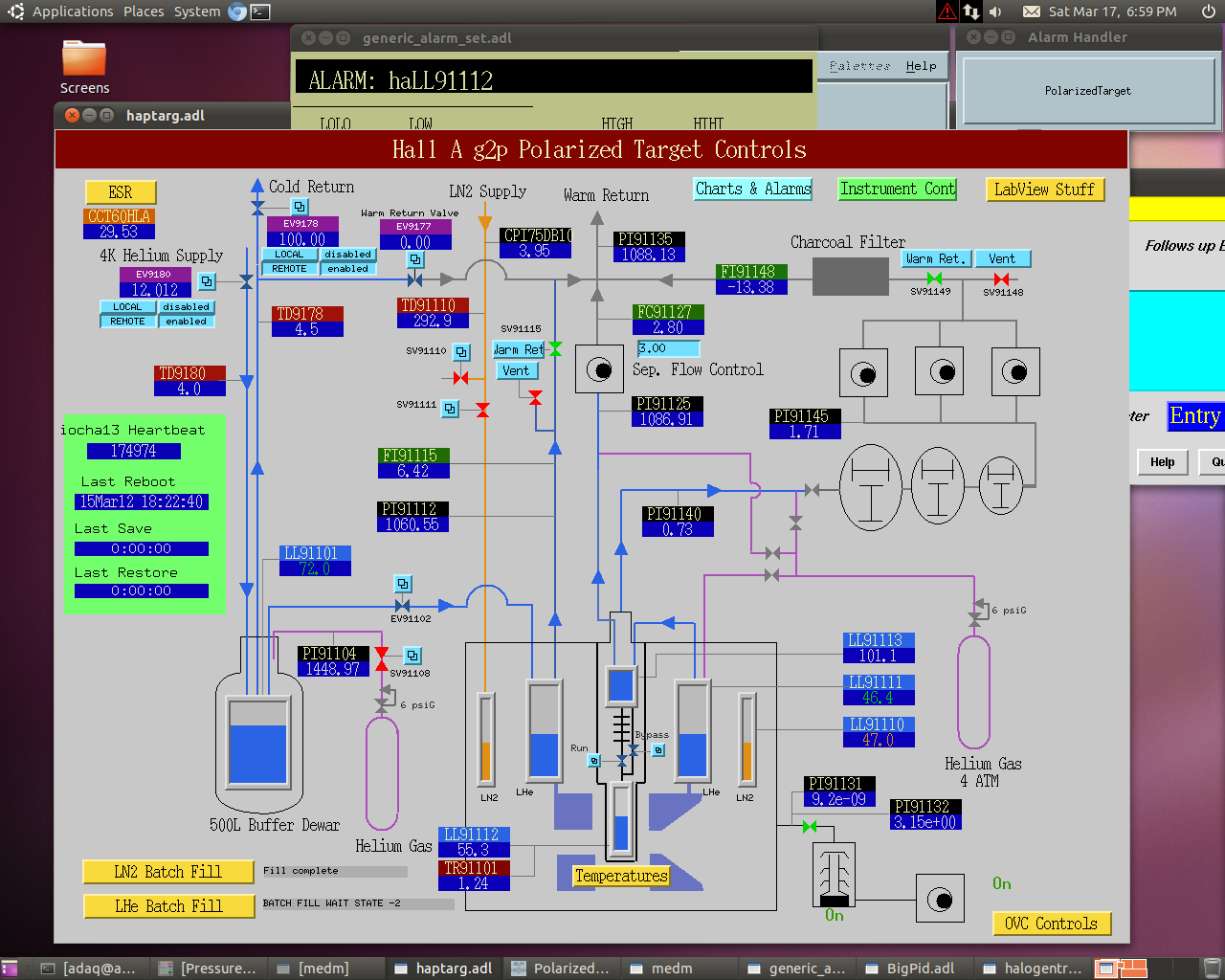Set EV9178 to disabled
This screenshot has width=1225, height=980.
pyautogui.click(x=348, y=255)
